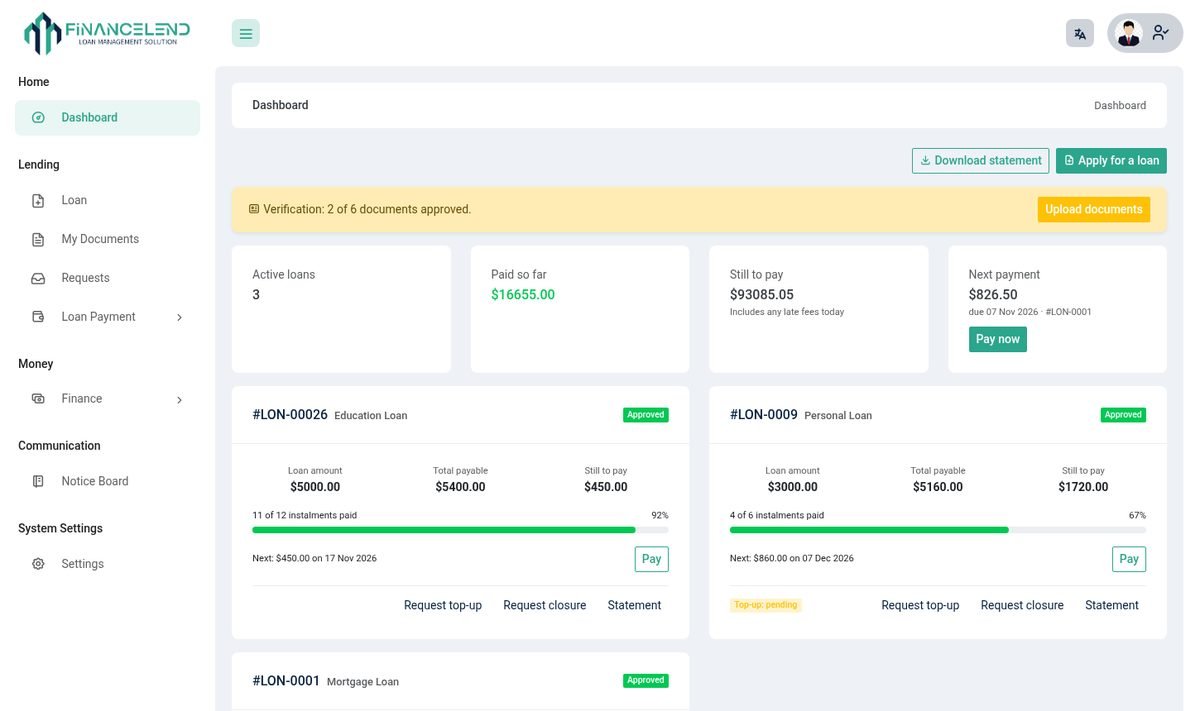
Task: Click Total payable $5400.00 value
Action: coord(460,487)
